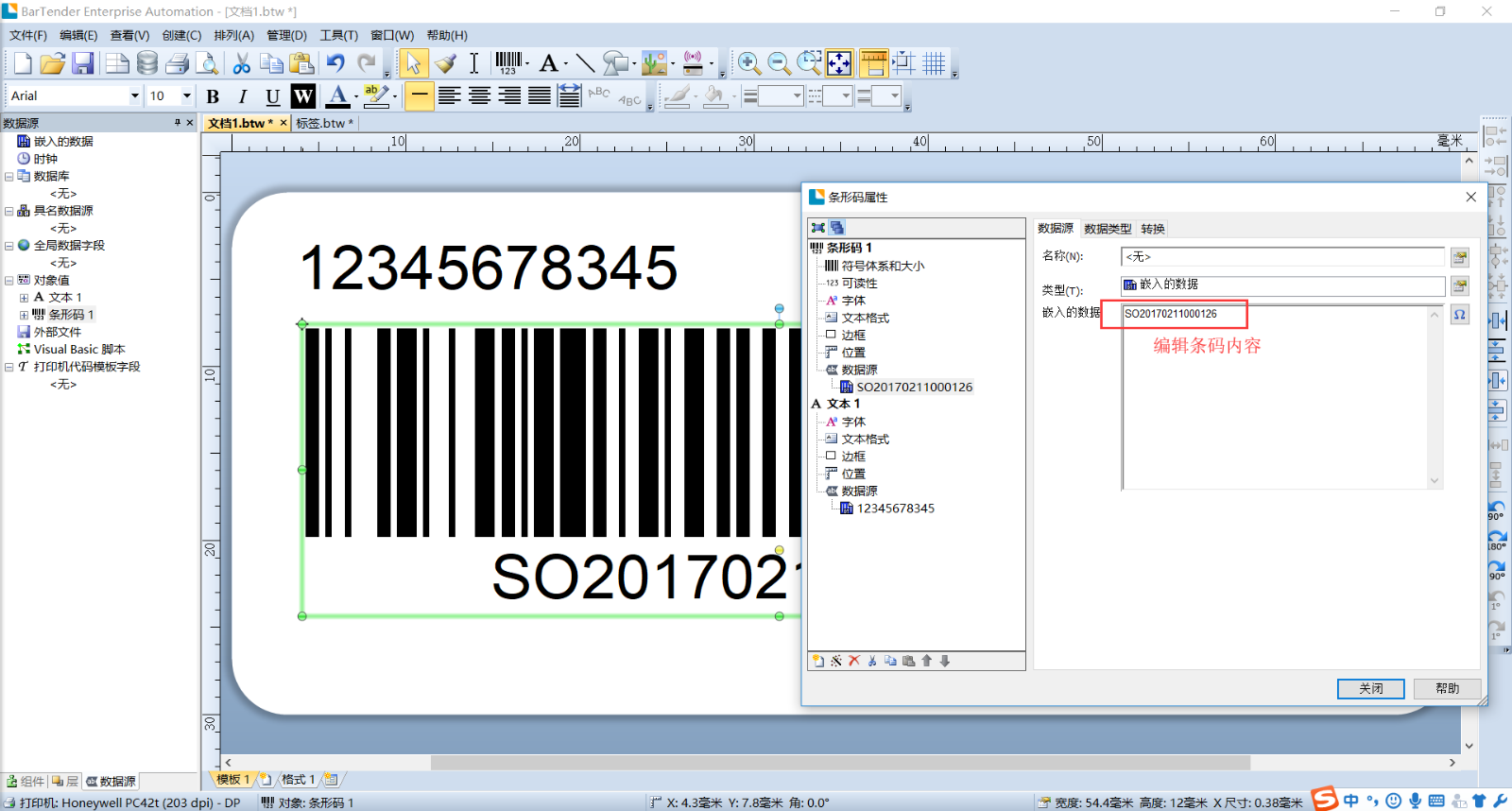Toggle italic text formatting

click(243, 96)
